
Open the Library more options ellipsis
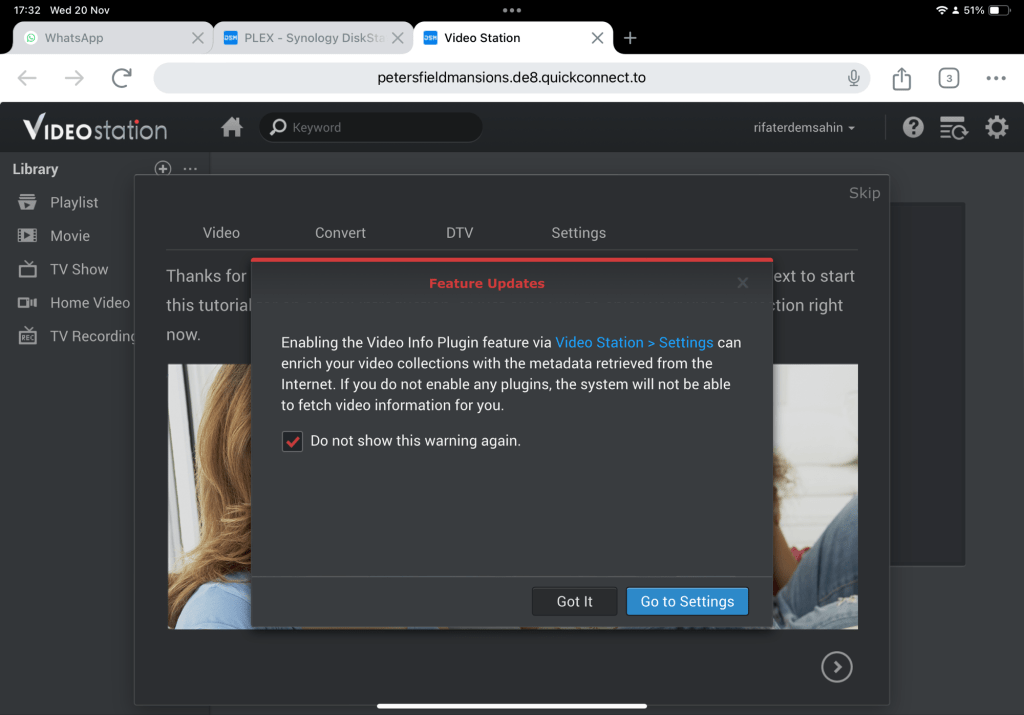(x=190, y=169)
